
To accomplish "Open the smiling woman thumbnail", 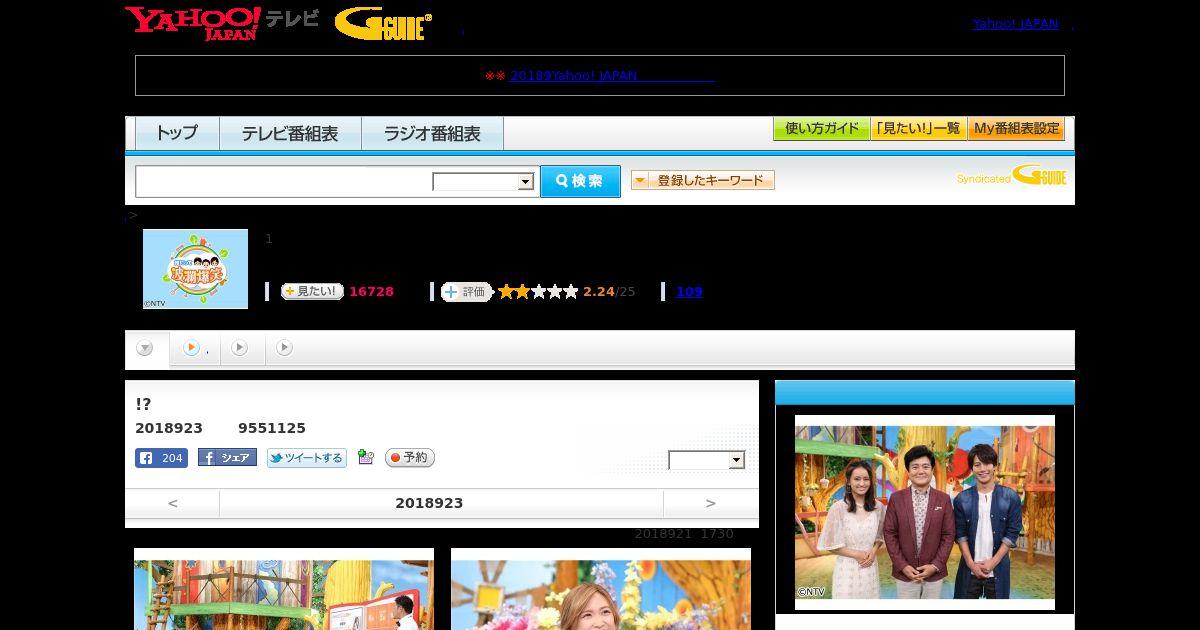I will [x=601, y=590].
